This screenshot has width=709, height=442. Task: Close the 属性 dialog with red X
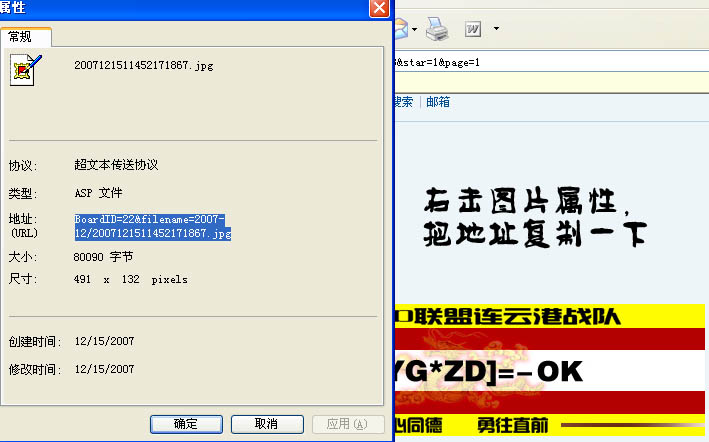click(x=379, y=9)
